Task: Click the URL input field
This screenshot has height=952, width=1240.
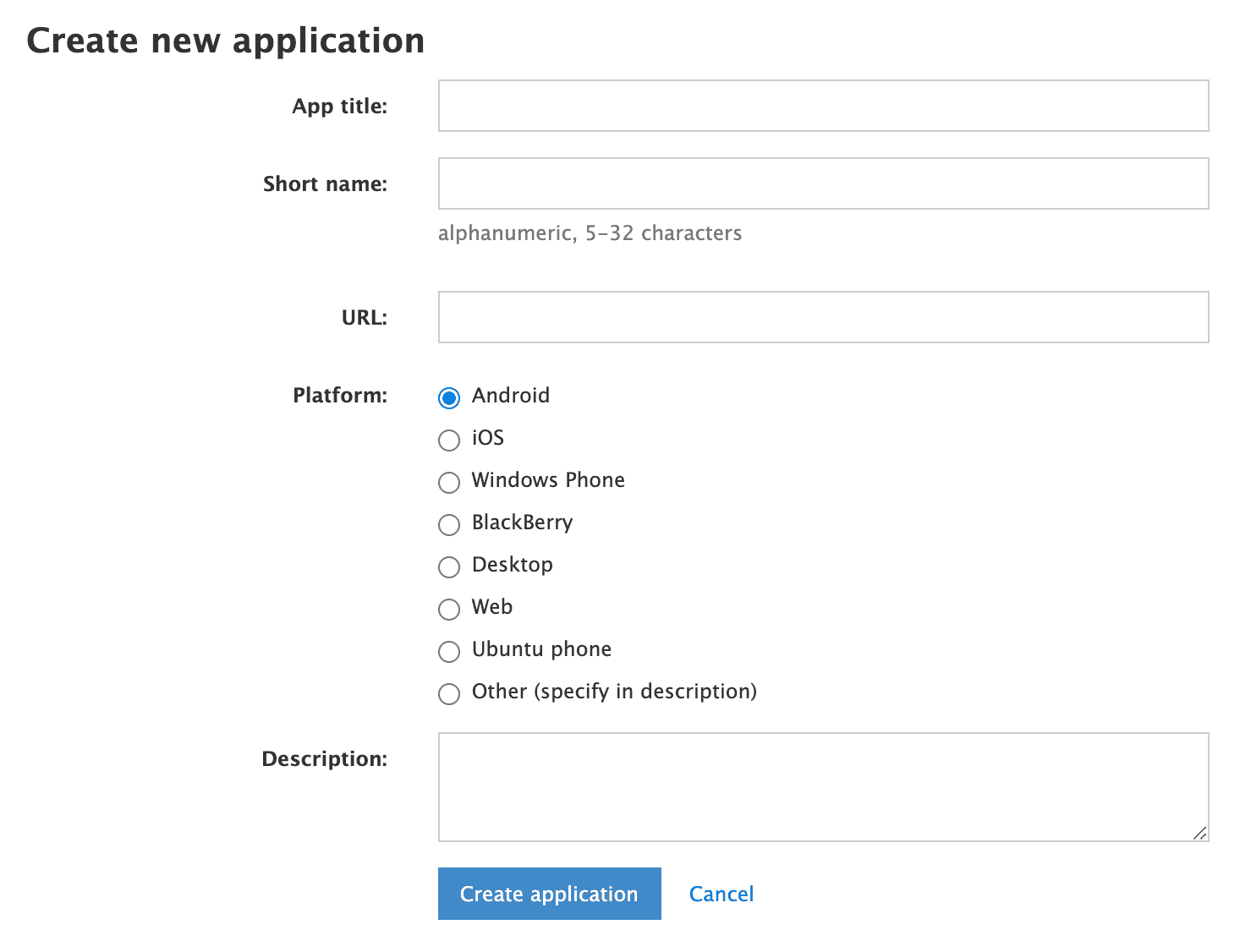Action: point(823,317)
